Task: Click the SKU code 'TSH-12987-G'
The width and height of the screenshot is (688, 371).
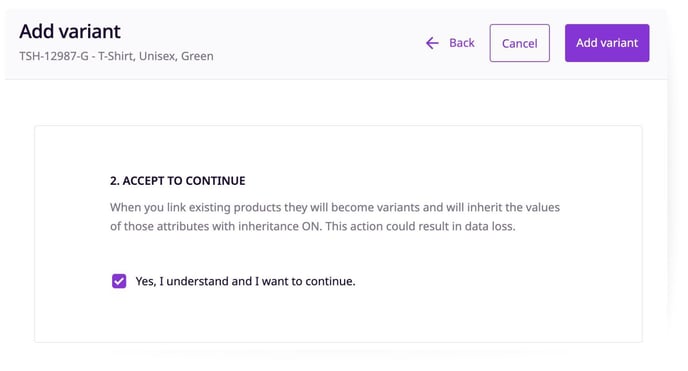Action: tap(54, 56)
